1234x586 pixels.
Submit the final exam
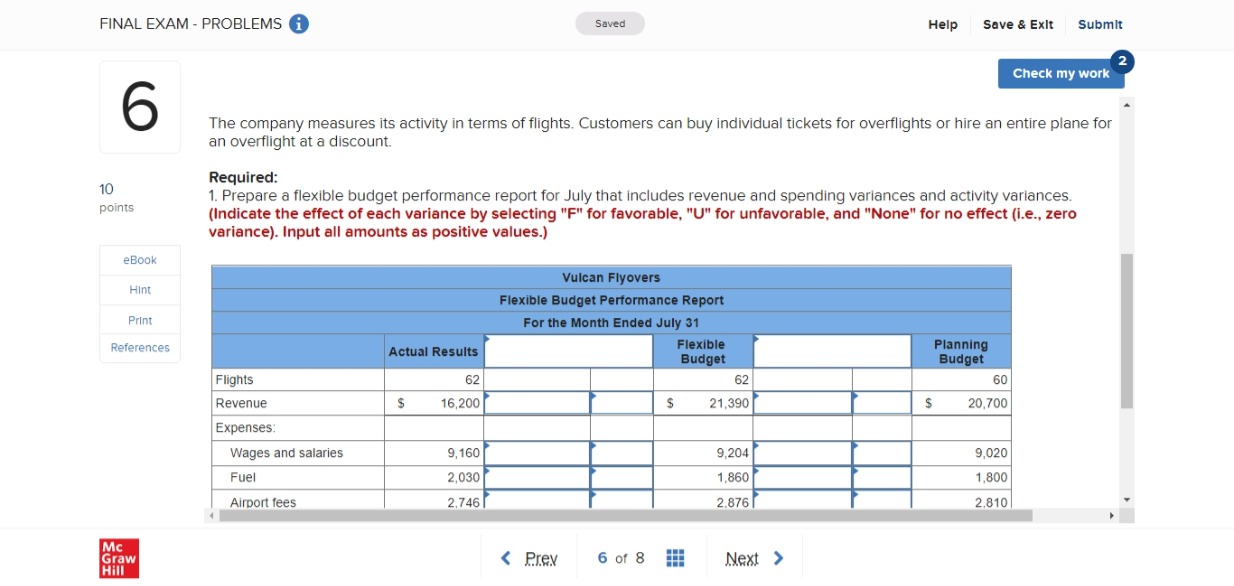pos(1100,24)
